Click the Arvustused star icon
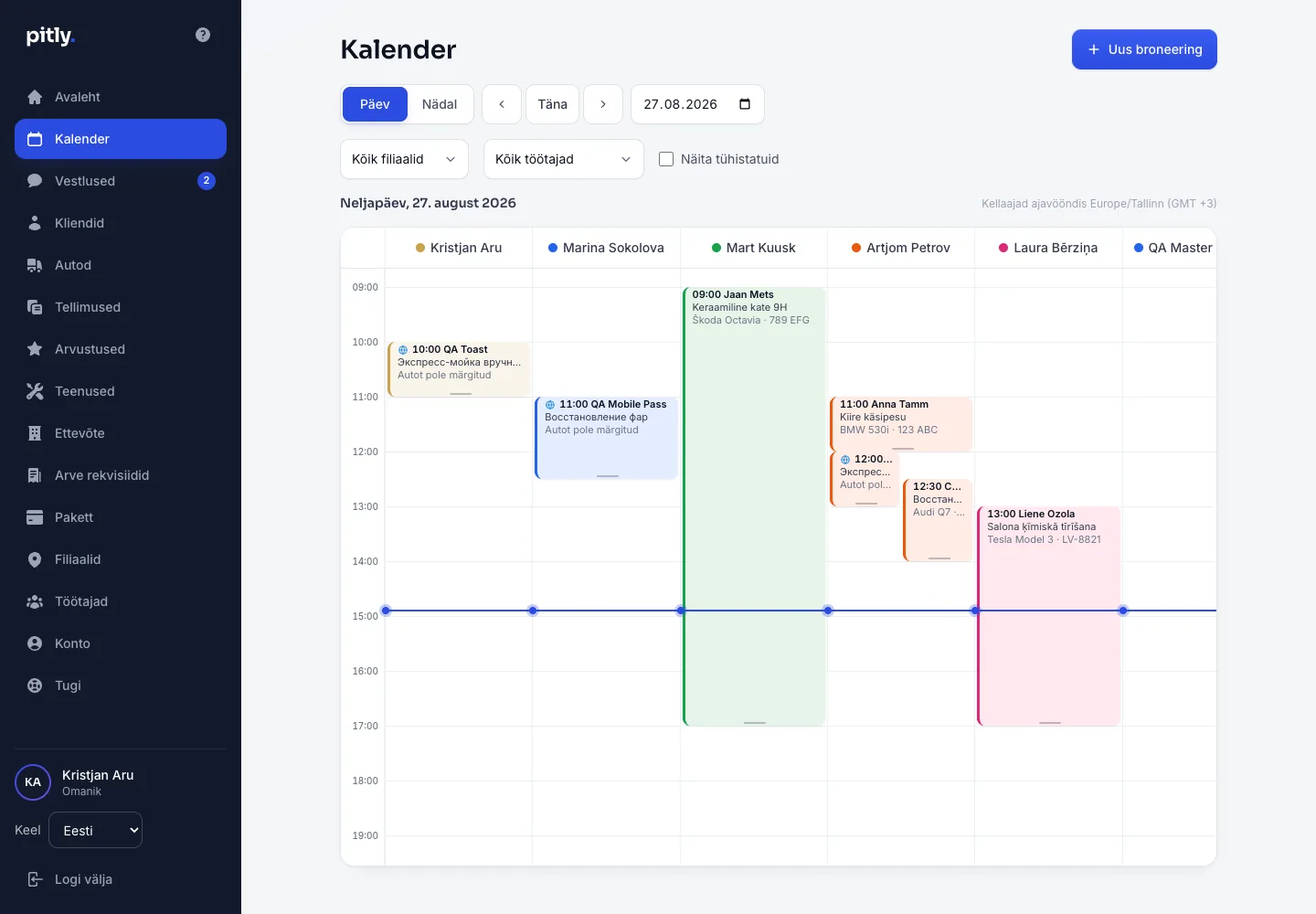This screenshot has height=914, width=1316. (x=35, y=349)
